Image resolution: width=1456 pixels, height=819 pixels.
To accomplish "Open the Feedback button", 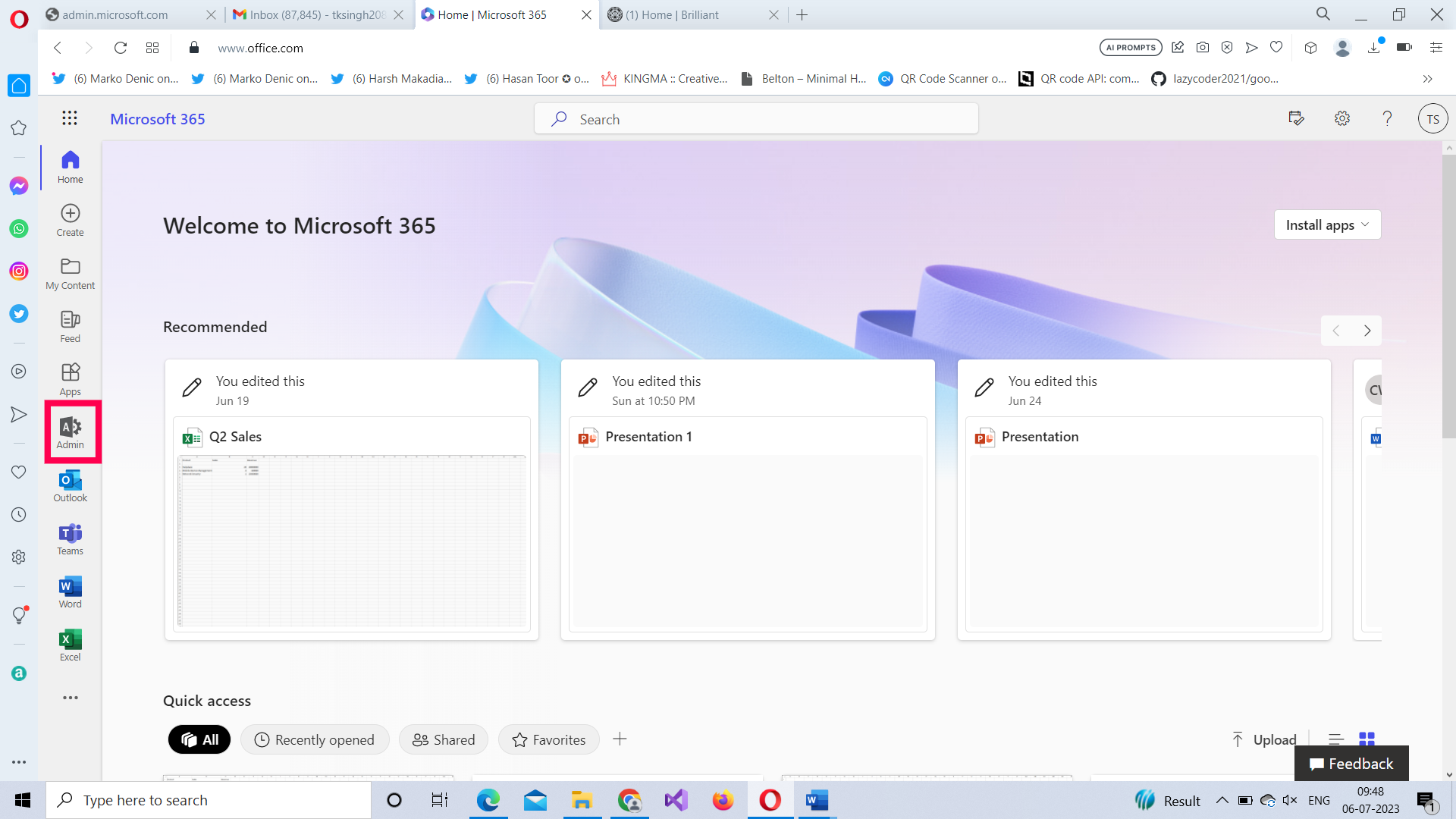I will coord(1351,764).
